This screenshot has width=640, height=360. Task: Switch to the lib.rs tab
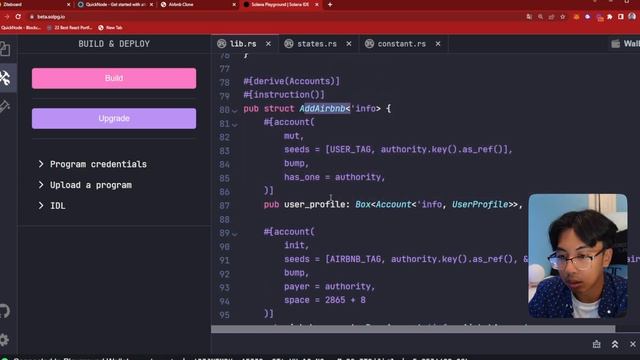point(243,44)
